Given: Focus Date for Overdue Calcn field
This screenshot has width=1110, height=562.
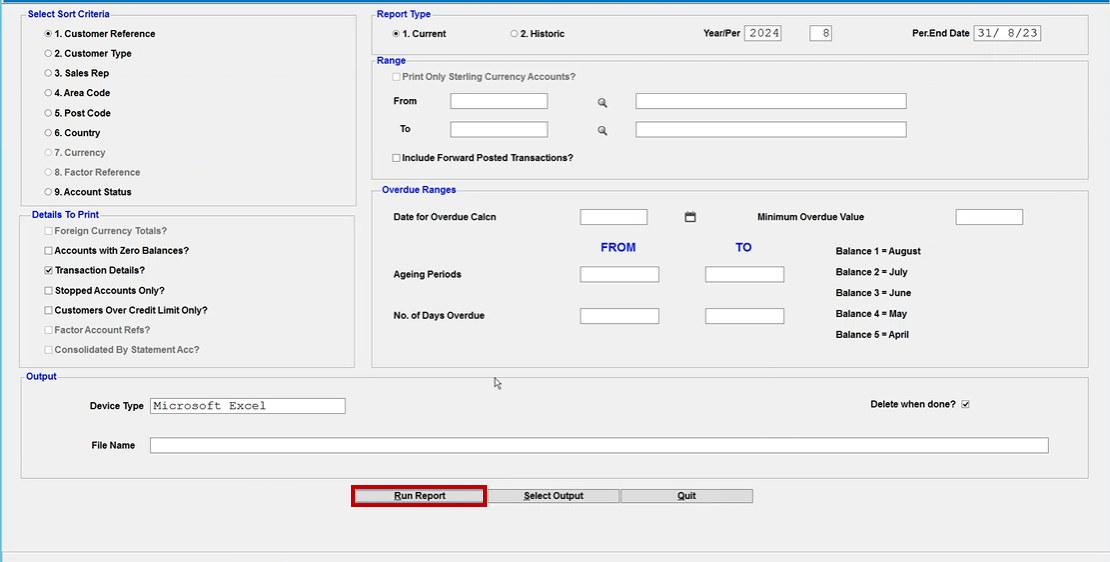Looking at the screenshot, I should (614, 217).
